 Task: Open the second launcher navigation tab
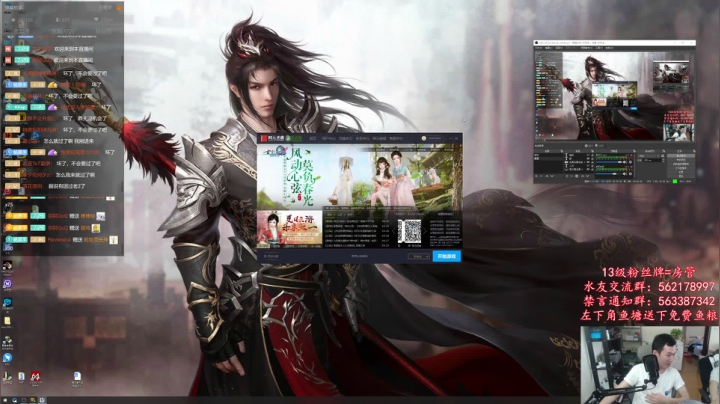point(329,138)
